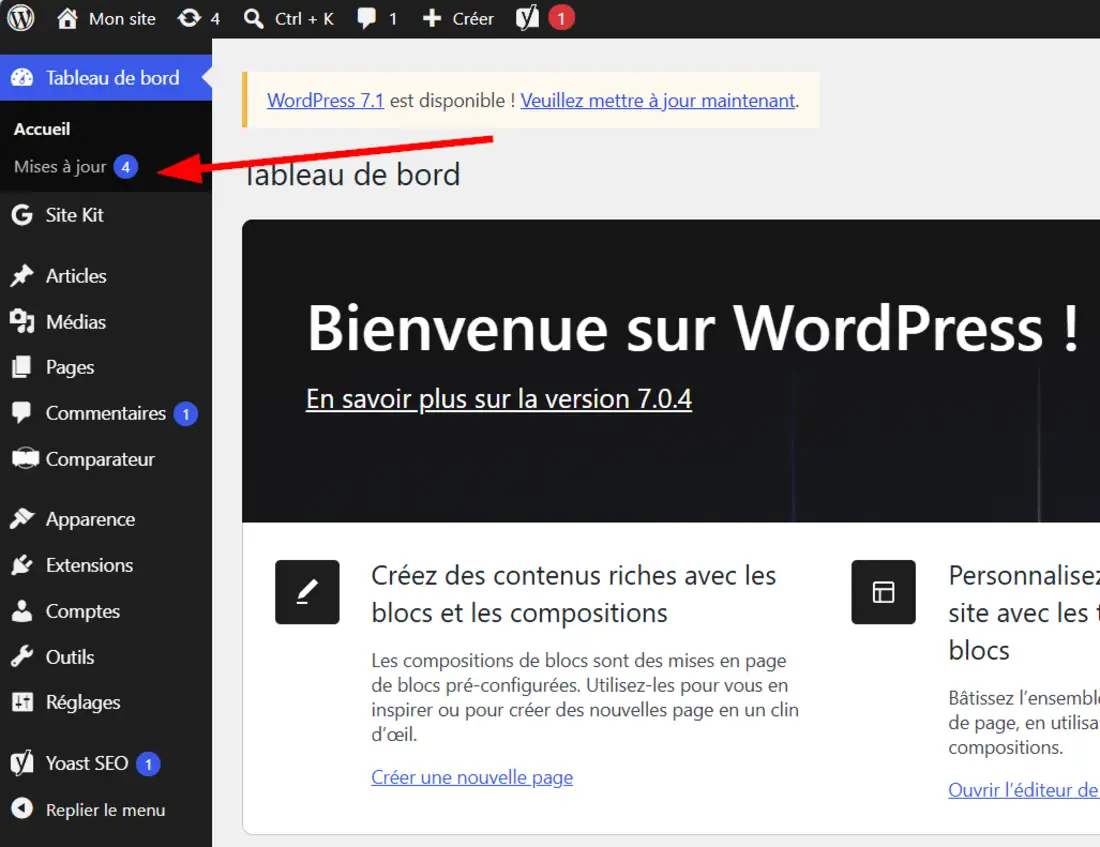Click the Yoast SEO count badge 1
The image size is (1100, 847).
[x=148, y=763]
